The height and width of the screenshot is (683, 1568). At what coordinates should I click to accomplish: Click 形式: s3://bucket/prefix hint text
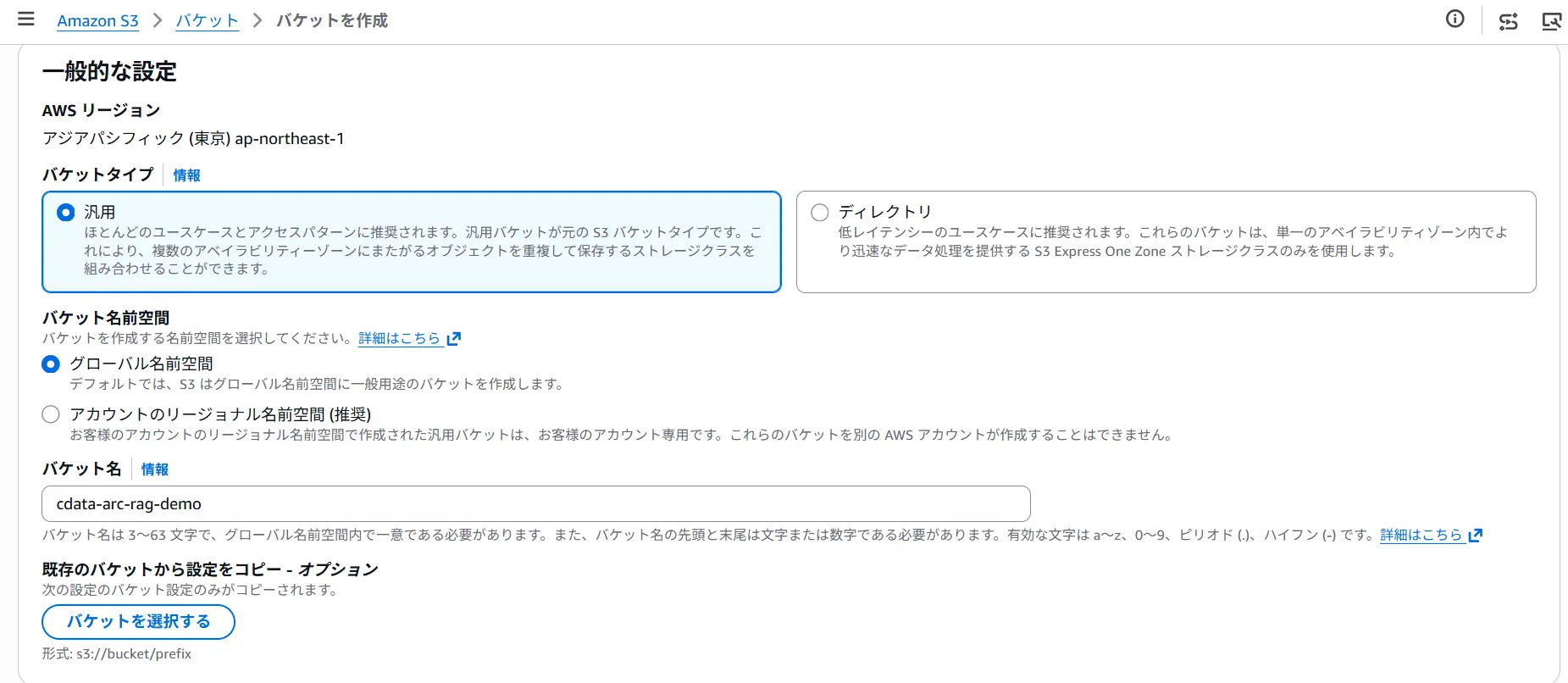117,654
